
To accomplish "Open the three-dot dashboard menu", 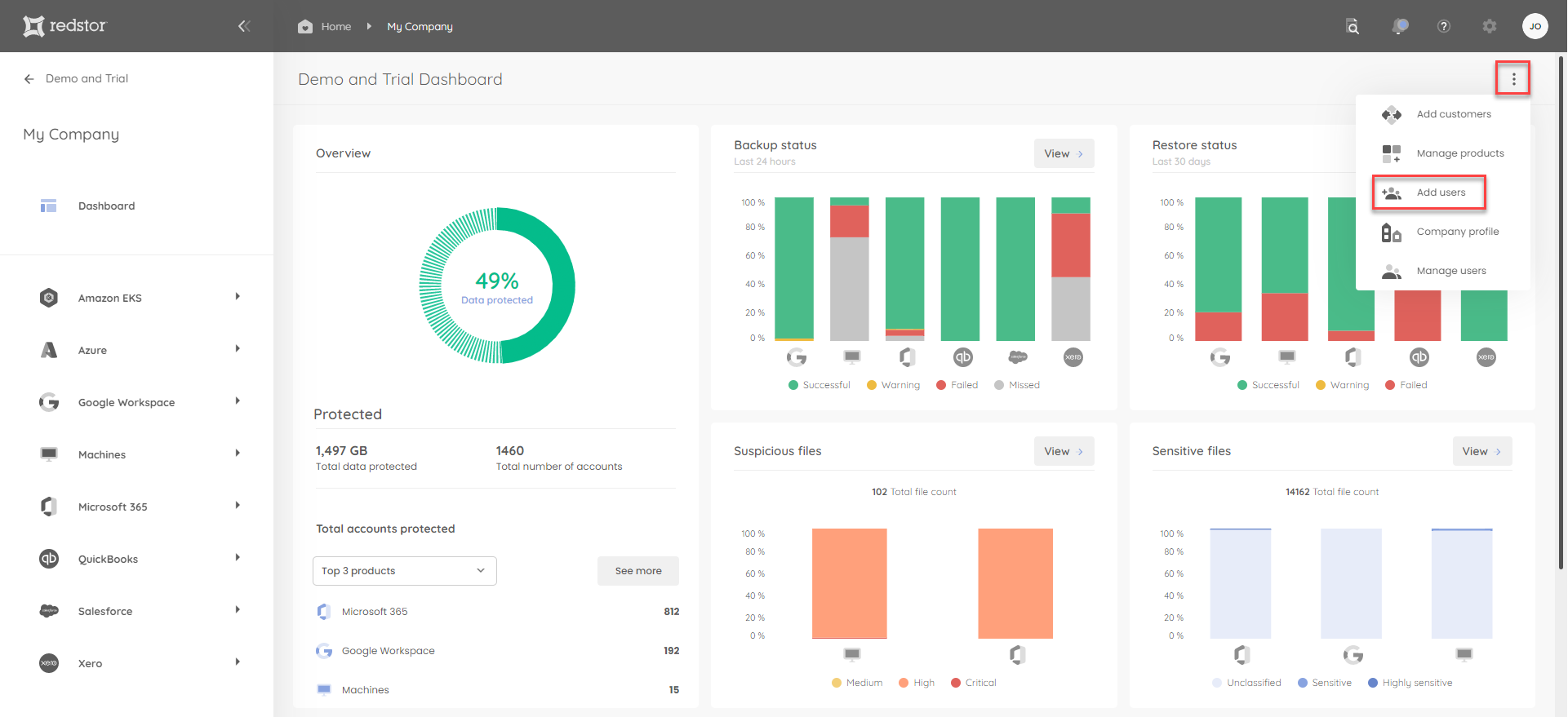I will tap(1513, 79).
